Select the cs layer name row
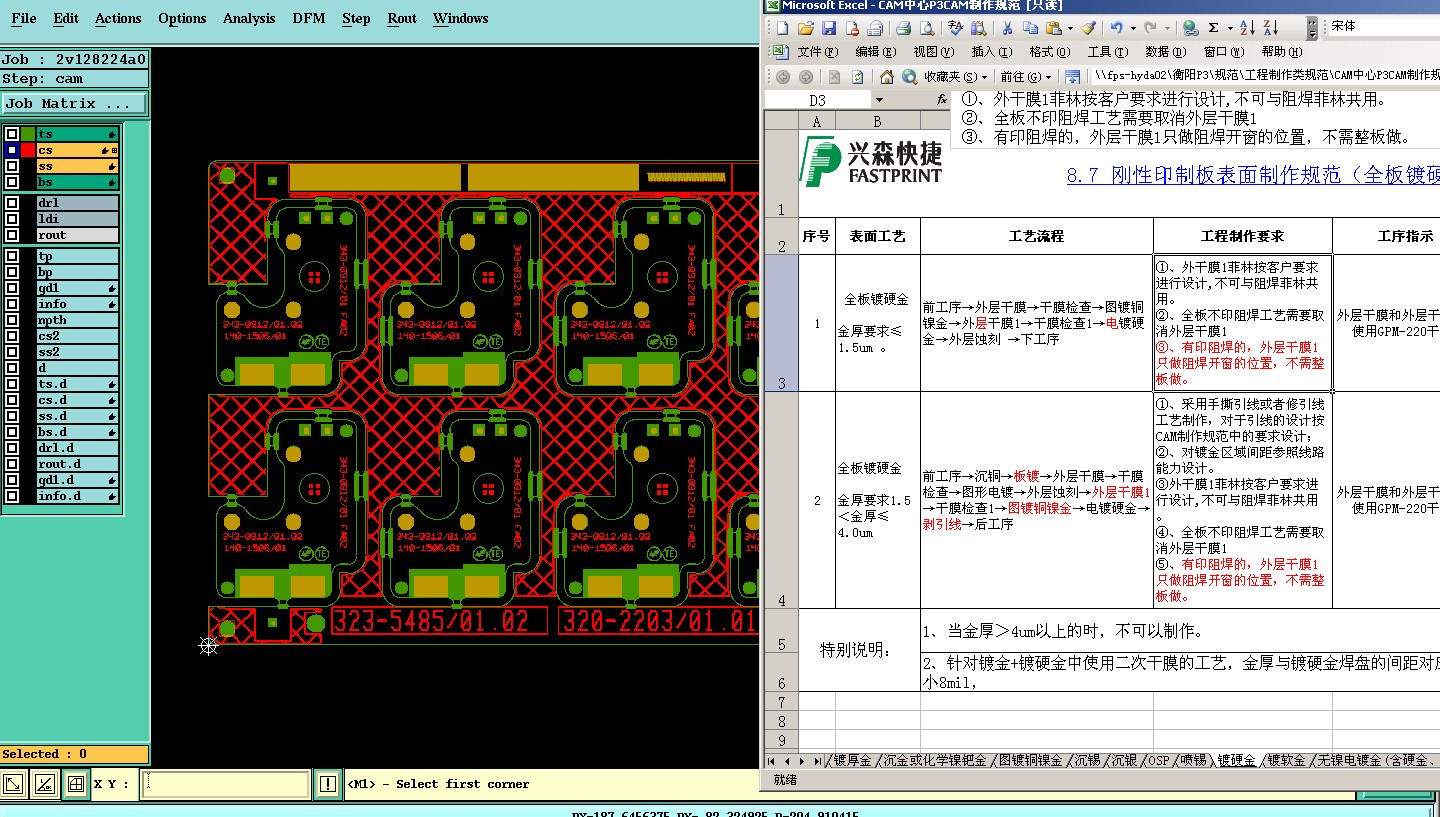The image size is (1440, 817). 77,150
